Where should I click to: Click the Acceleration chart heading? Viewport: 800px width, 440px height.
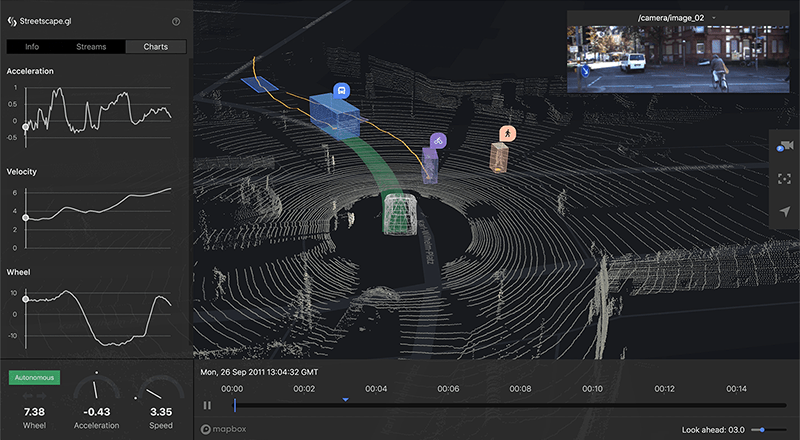[30, 71]
